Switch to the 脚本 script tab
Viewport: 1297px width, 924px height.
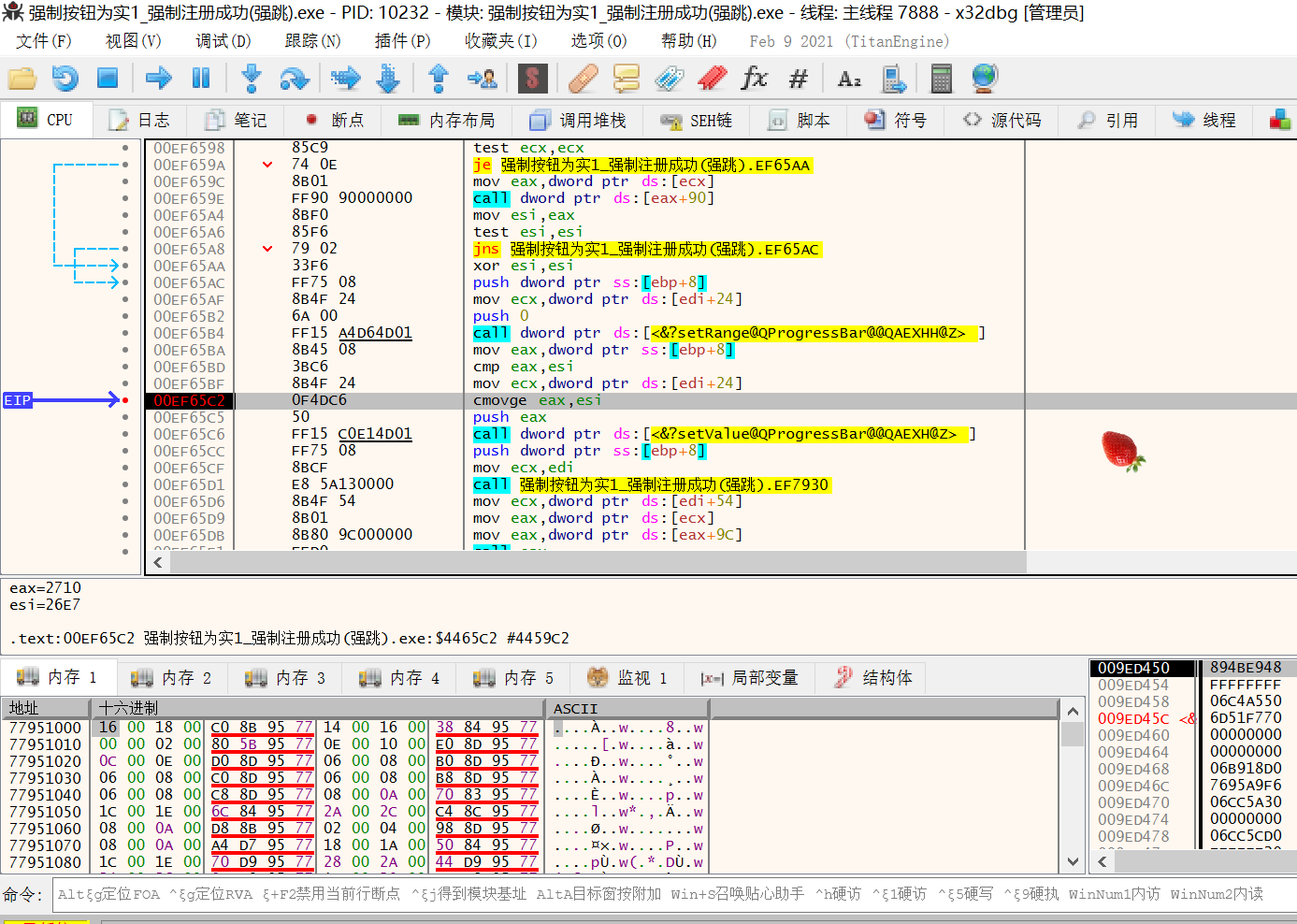[800, 120]
